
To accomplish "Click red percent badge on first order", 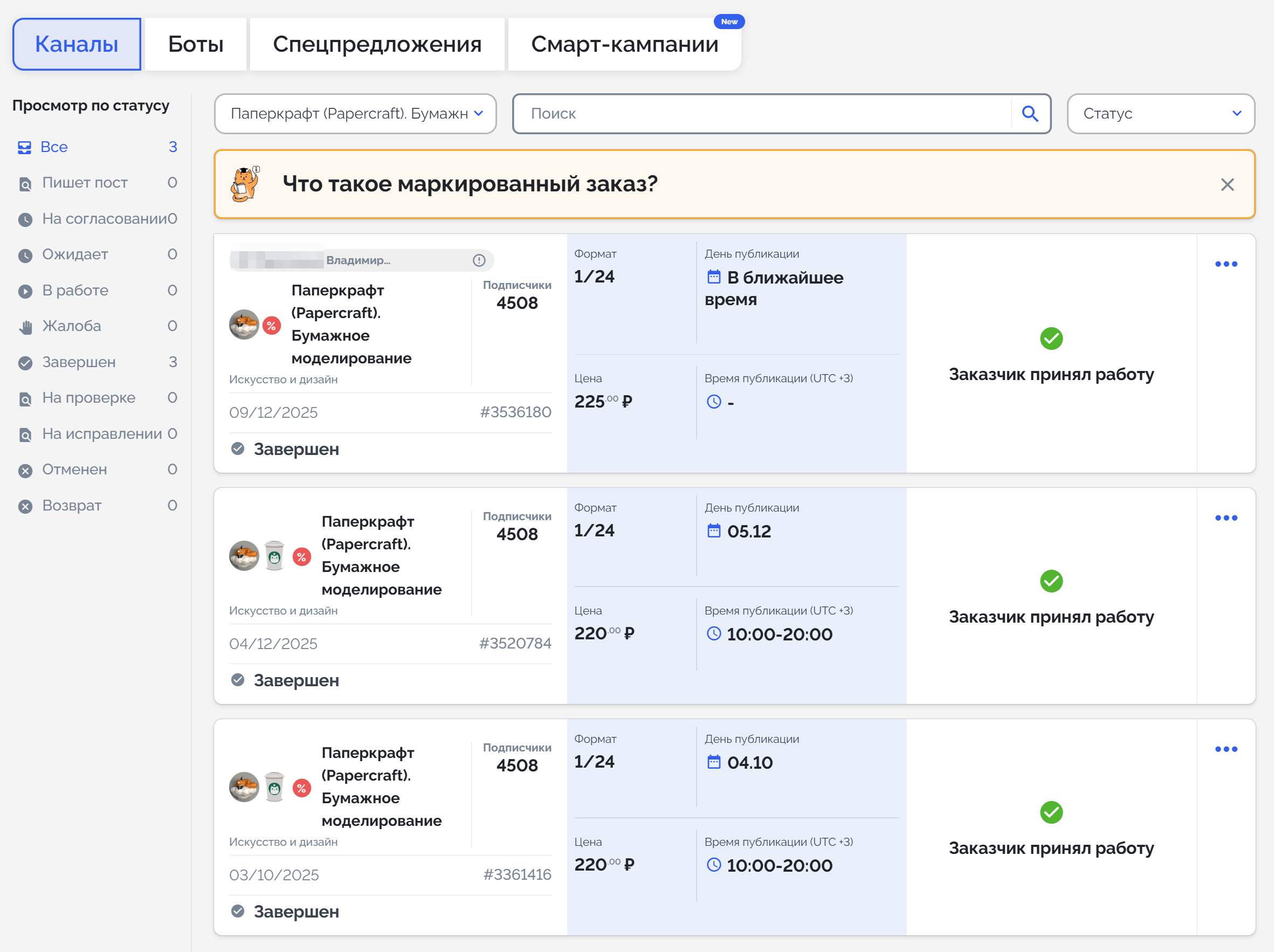I will (x=271, y=326).
